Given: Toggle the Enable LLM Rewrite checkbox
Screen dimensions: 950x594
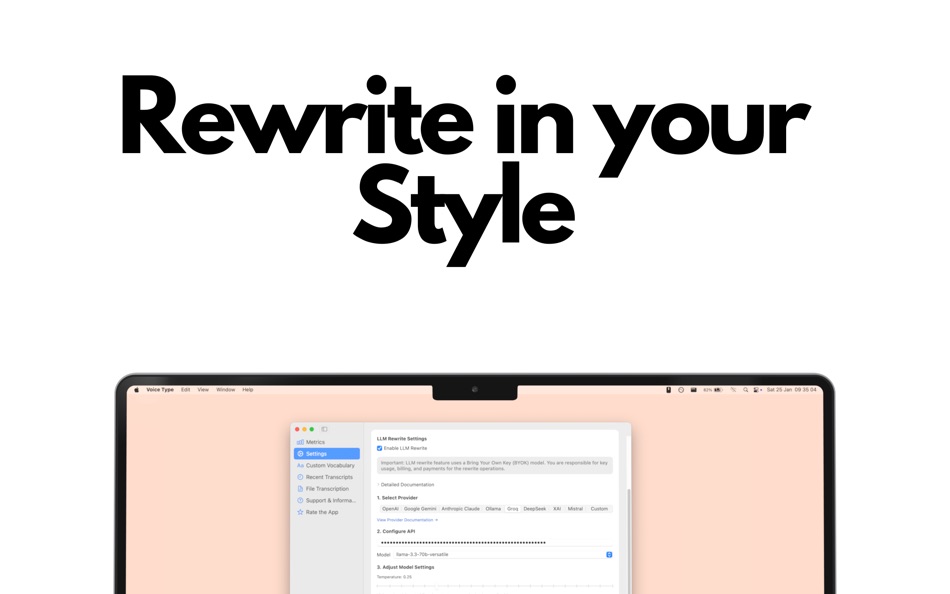Looking at the screenshot, I should pos(379,449).
